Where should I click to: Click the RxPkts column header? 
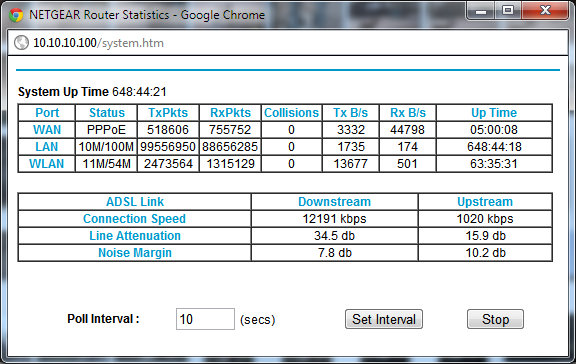[230, 113]
